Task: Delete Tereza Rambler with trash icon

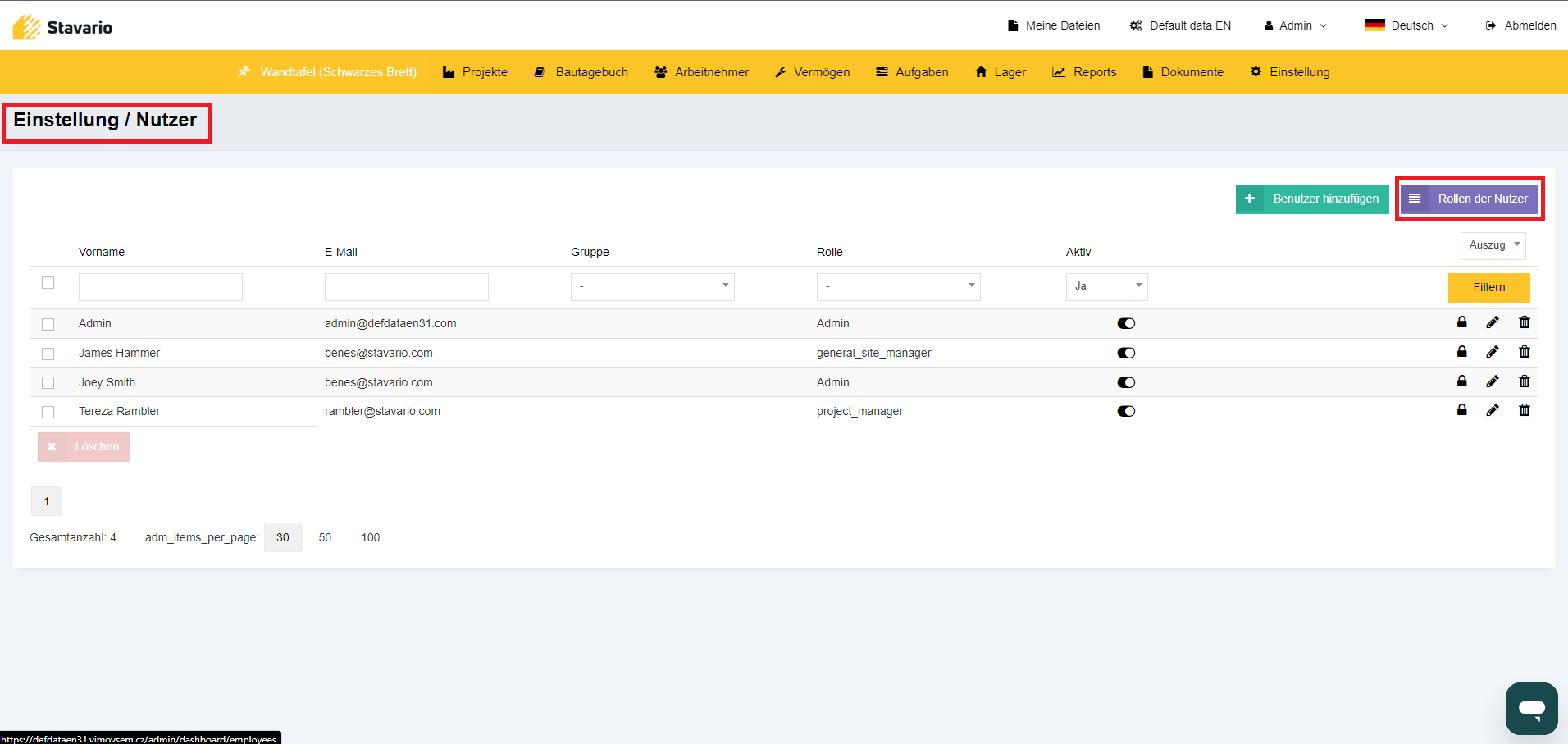Action: pos(1525,410)
